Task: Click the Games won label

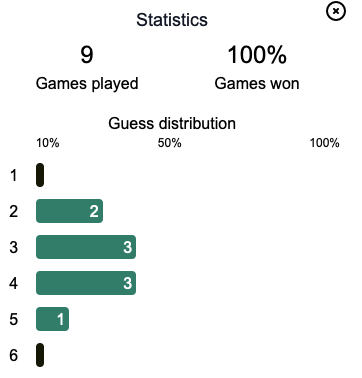Action: 257,84
